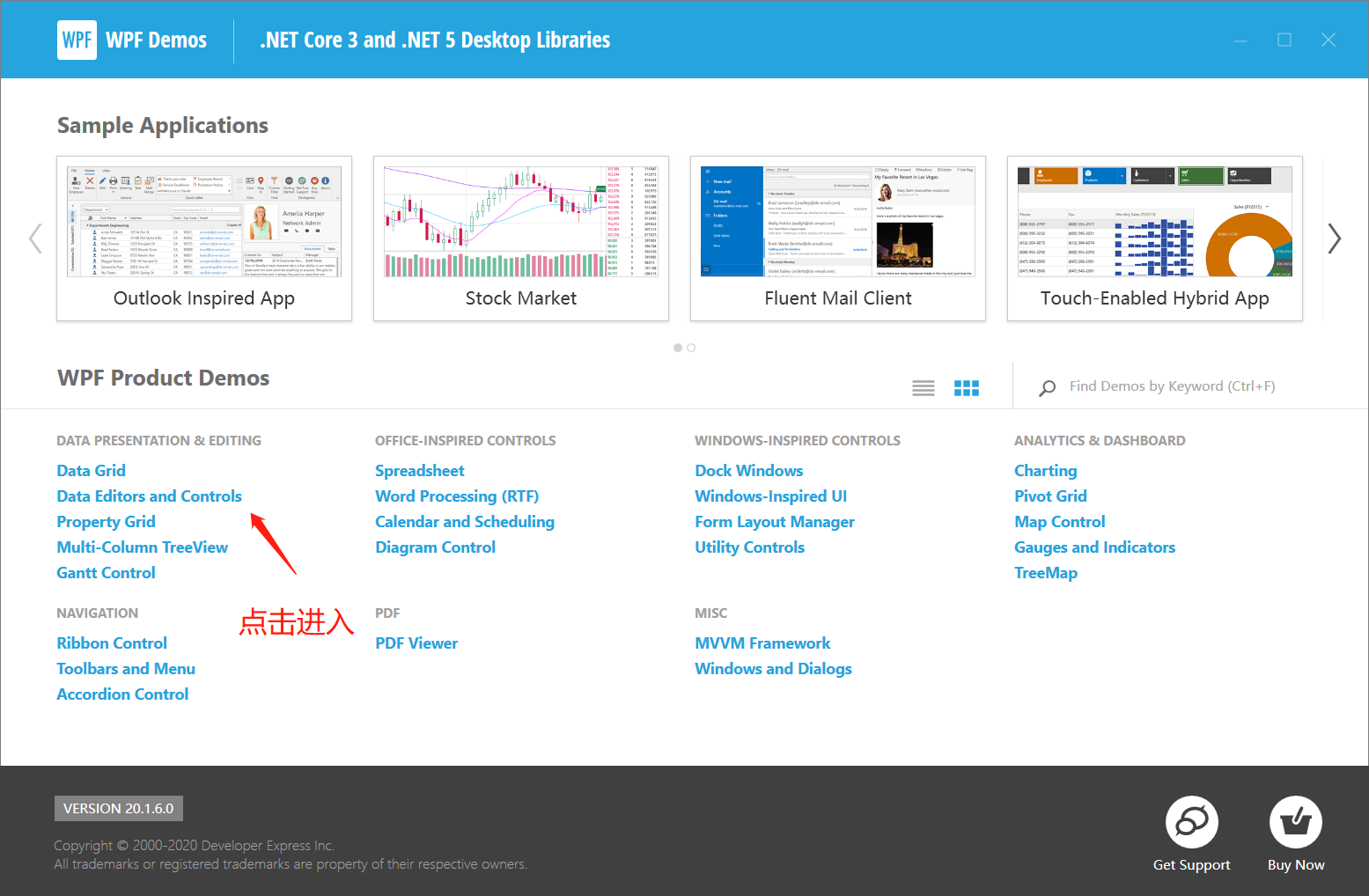Image resolution: width=1369 pixels, height=896 pixels.
Task: Open Windows-Inspired UI demo
Action: pos(771,496)
